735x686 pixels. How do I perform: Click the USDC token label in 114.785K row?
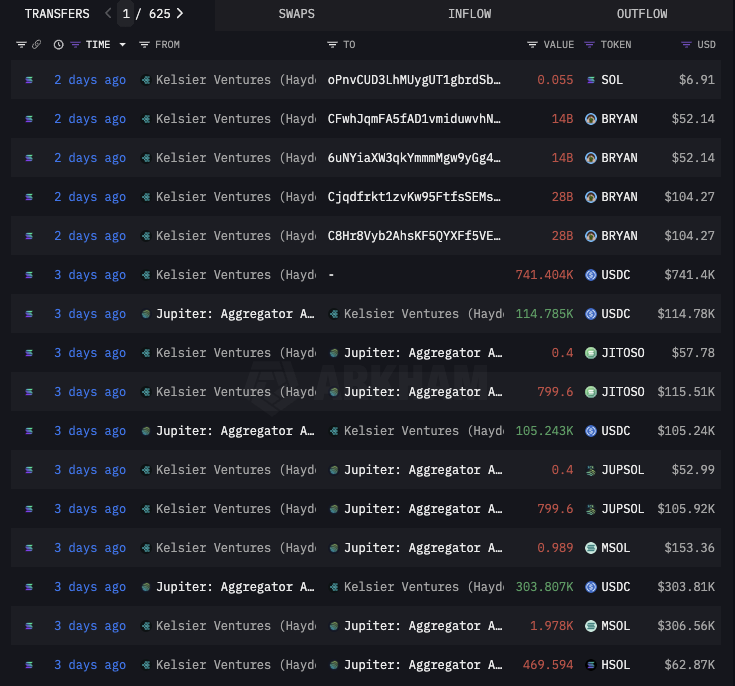pyautogui.click(x=615, y=314)
